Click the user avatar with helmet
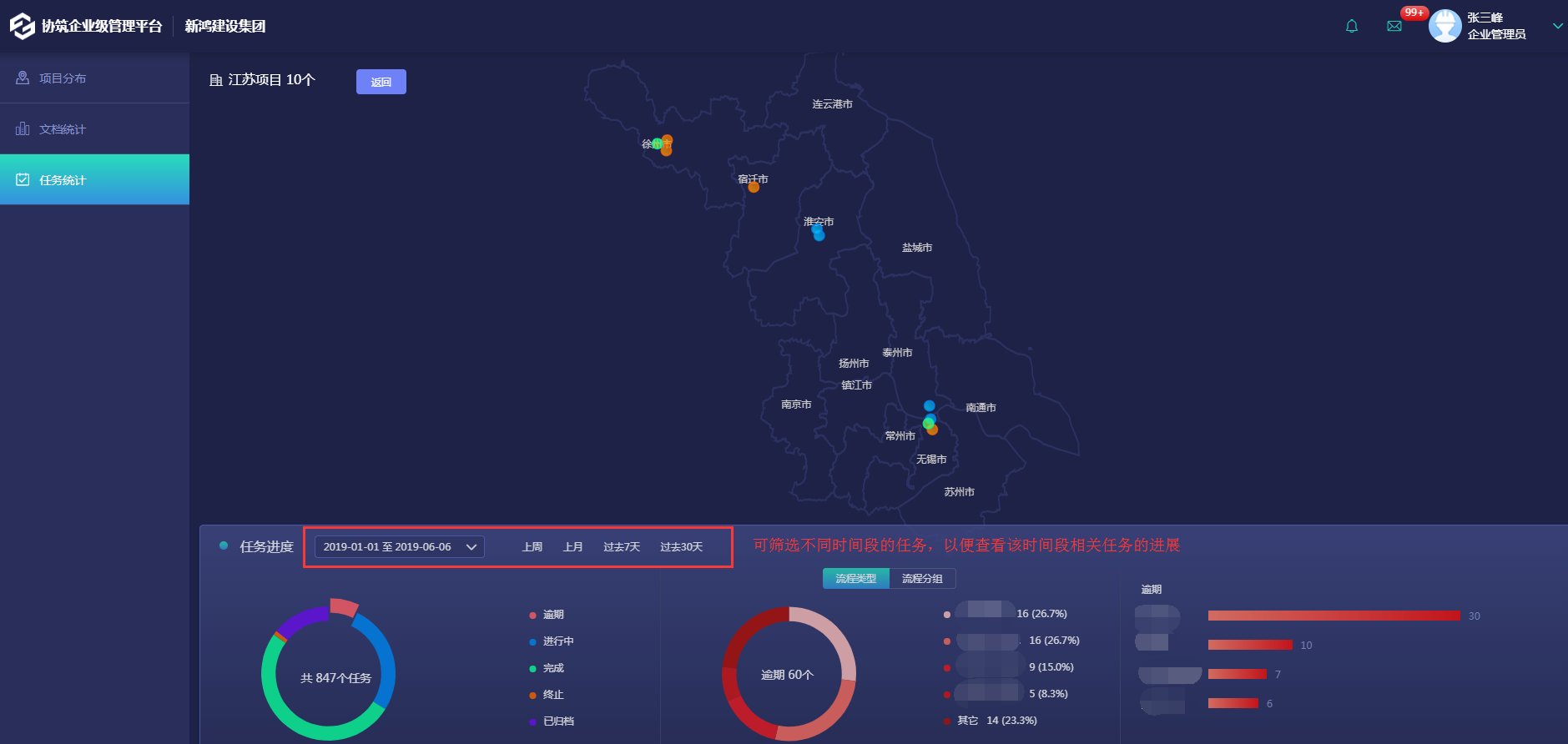The width and height of the screenshot is (1568, 744). pyautogui.click(x=1444, y=26)
